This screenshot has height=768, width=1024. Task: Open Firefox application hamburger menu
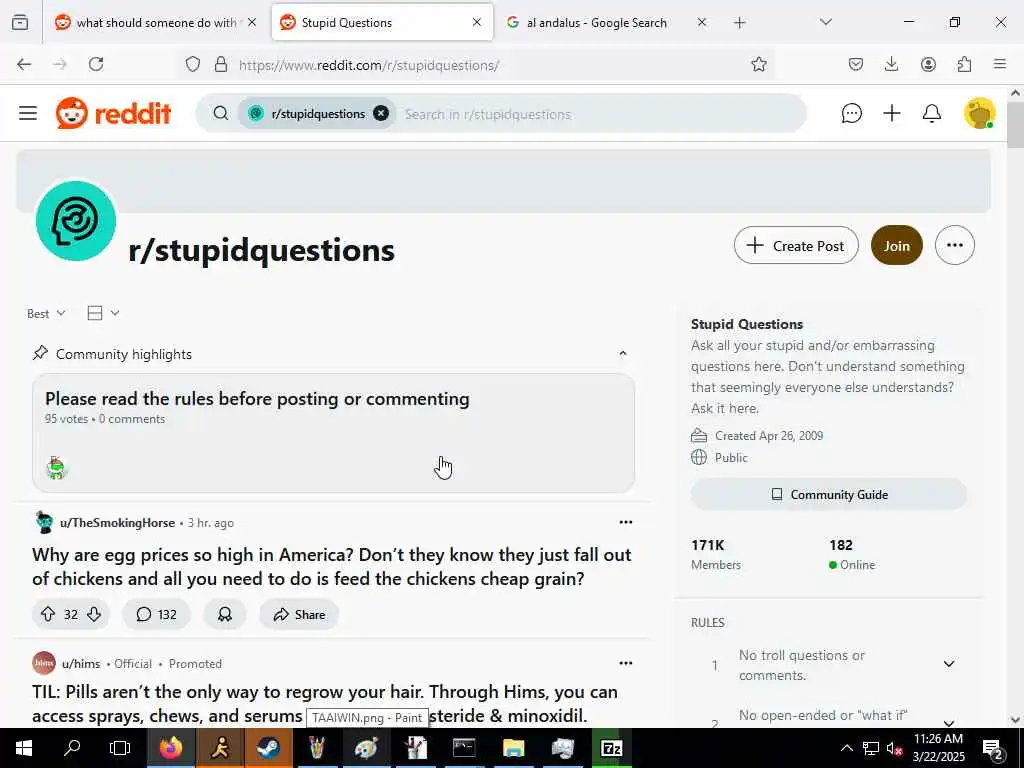(999, 64)
